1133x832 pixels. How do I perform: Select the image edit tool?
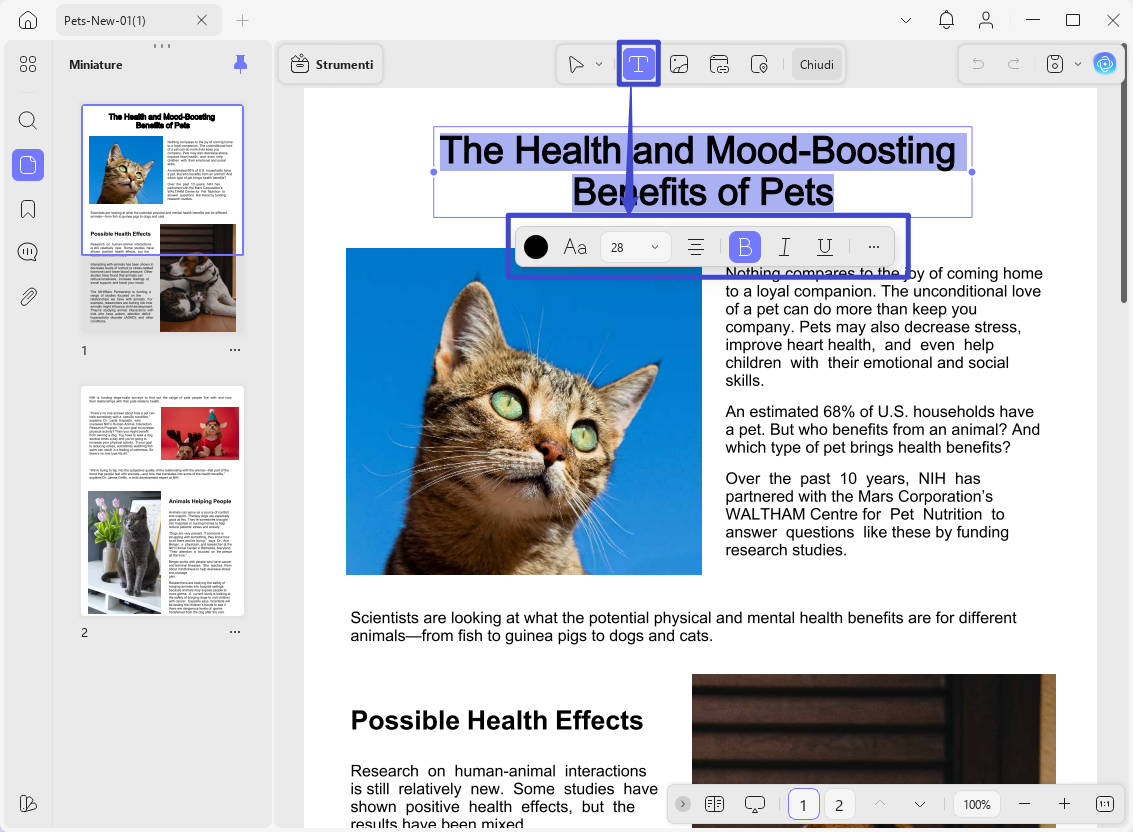pyautogui.click(x=679, y=64)
